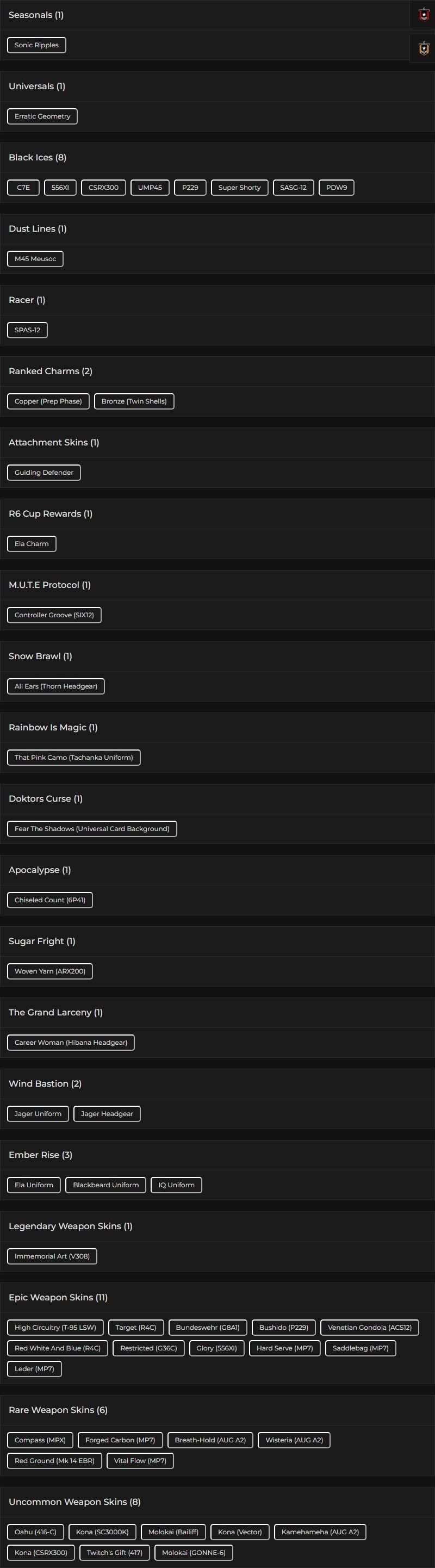
Task: Click the M45 Meusoc dust line tag
Action: 35,259
